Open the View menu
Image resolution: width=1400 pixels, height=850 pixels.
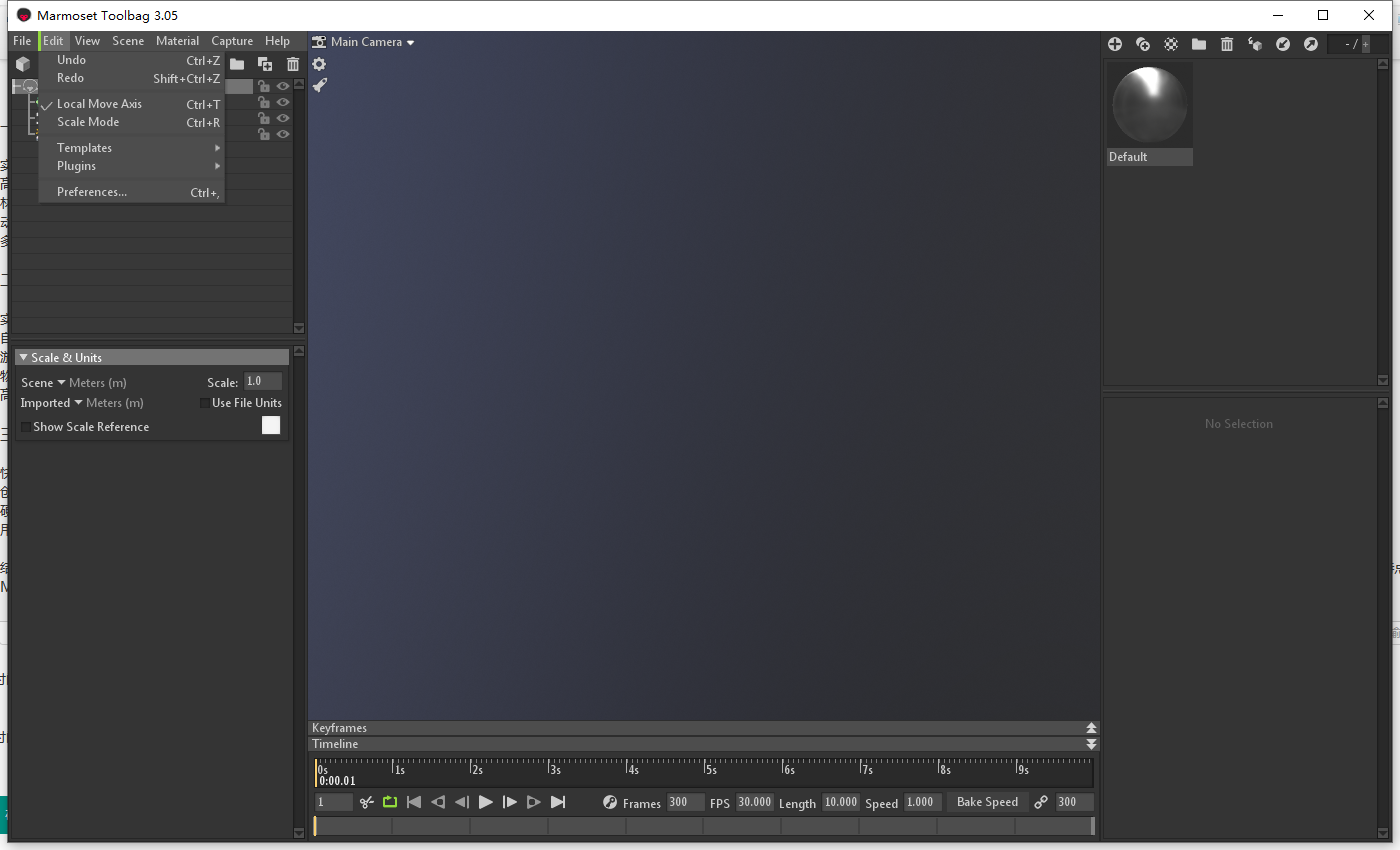pyautogui.click(x=88, y=41)
